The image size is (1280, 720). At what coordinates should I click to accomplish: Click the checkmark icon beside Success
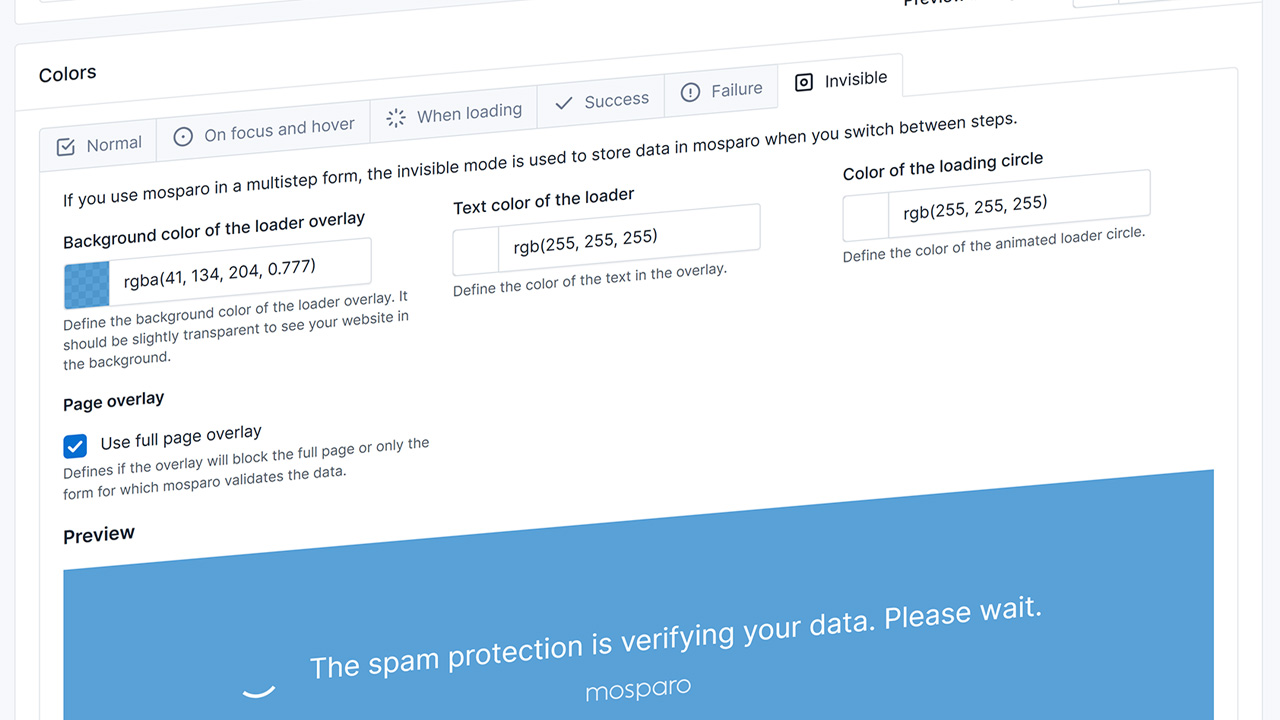[564, 103]
